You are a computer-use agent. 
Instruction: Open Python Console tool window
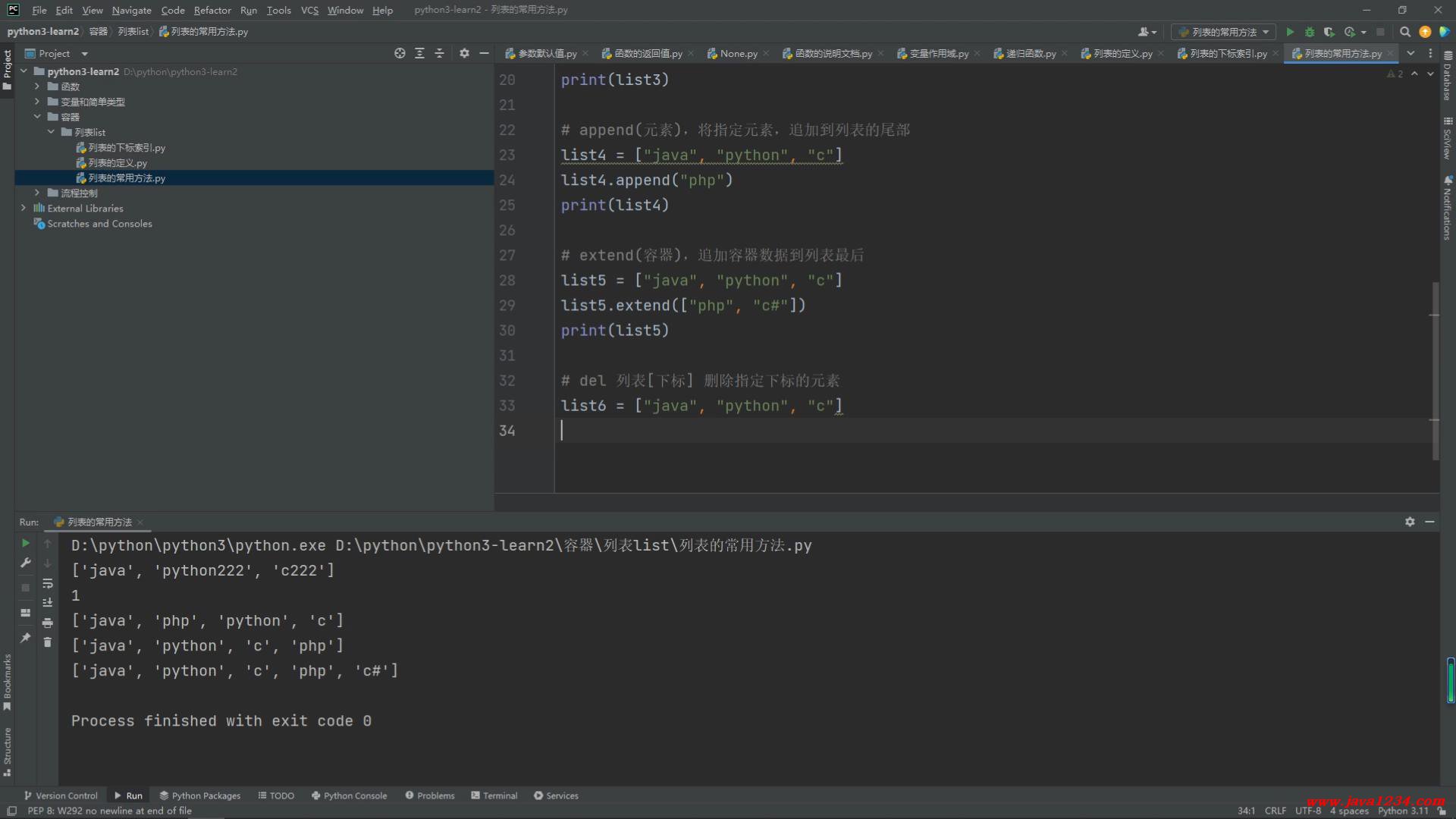349,795
